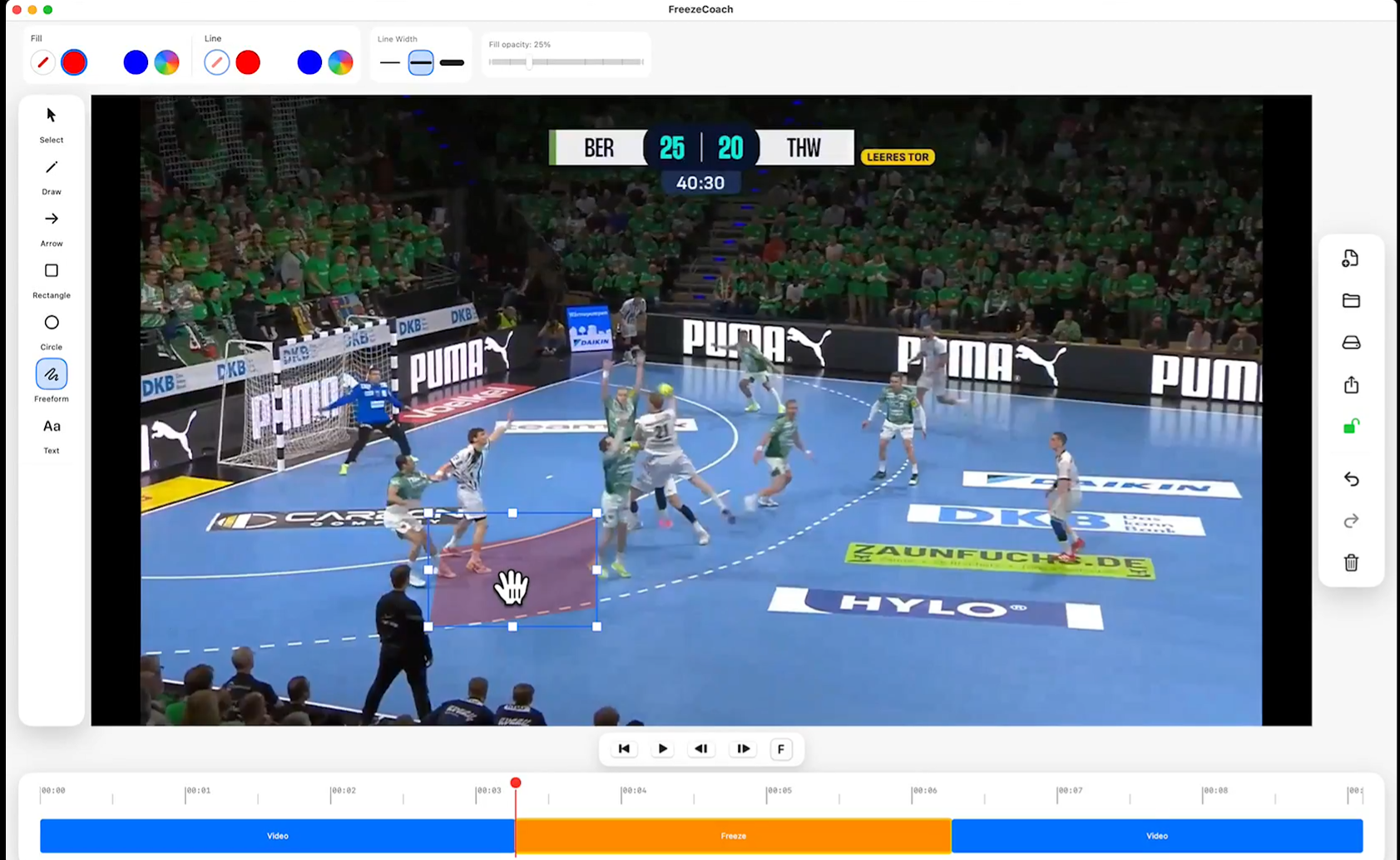Open project with the folder icon
Screen dimensions: 1400x860
click(1351, 301)
